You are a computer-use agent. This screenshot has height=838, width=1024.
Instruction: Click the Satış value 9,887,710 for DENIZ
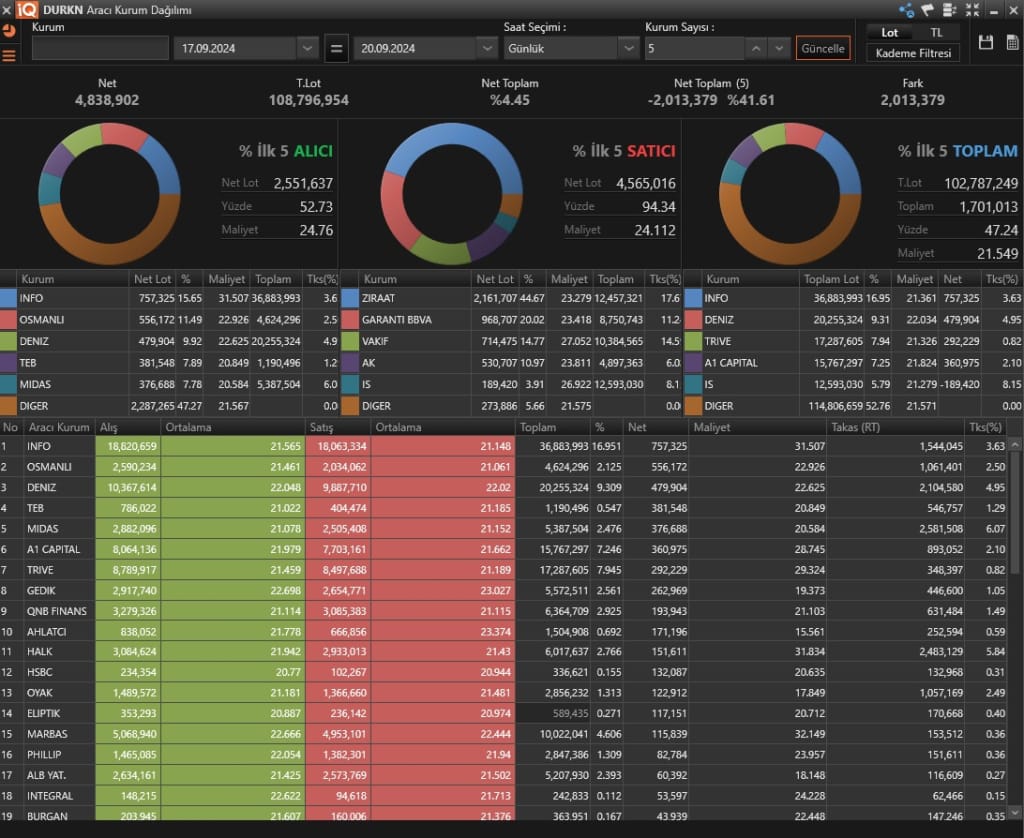pos(344,487)
